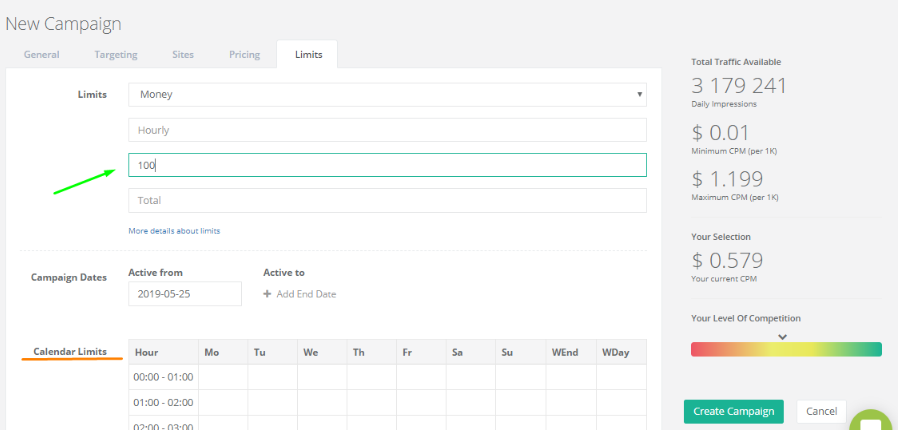Screen dimensions: 898x431
Task: Click the 00:00 - 01:00 row label
Action: point(163,377)
